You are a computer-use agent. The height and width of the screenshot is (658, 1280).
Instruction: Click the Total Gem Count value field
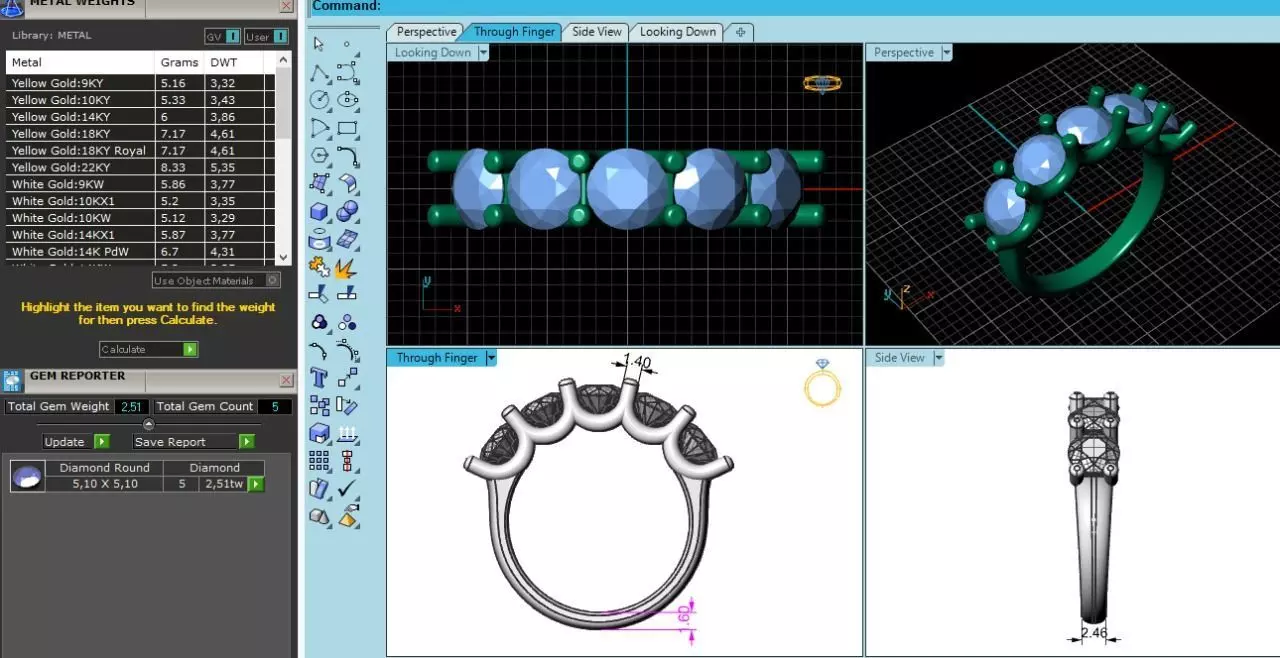coord(275,407)
